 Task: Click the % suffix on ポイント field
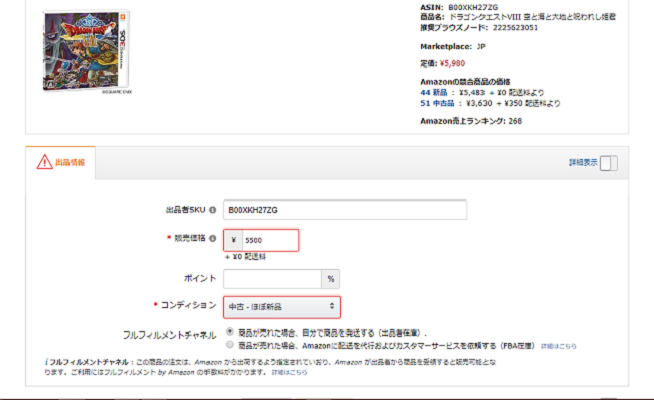(x=331, y=279)
